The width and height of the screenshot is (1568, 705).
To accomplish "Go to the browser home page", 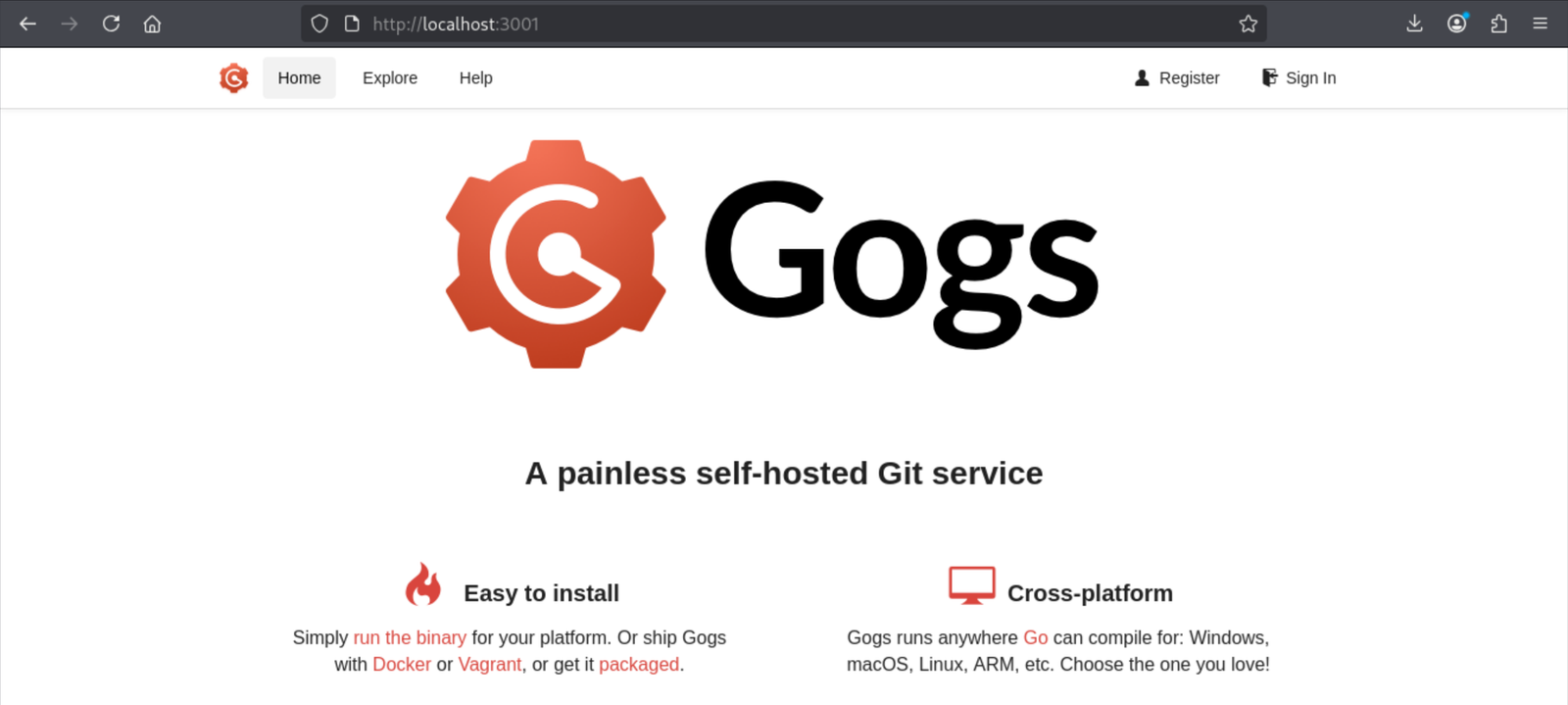I will (x=152, y=24).
